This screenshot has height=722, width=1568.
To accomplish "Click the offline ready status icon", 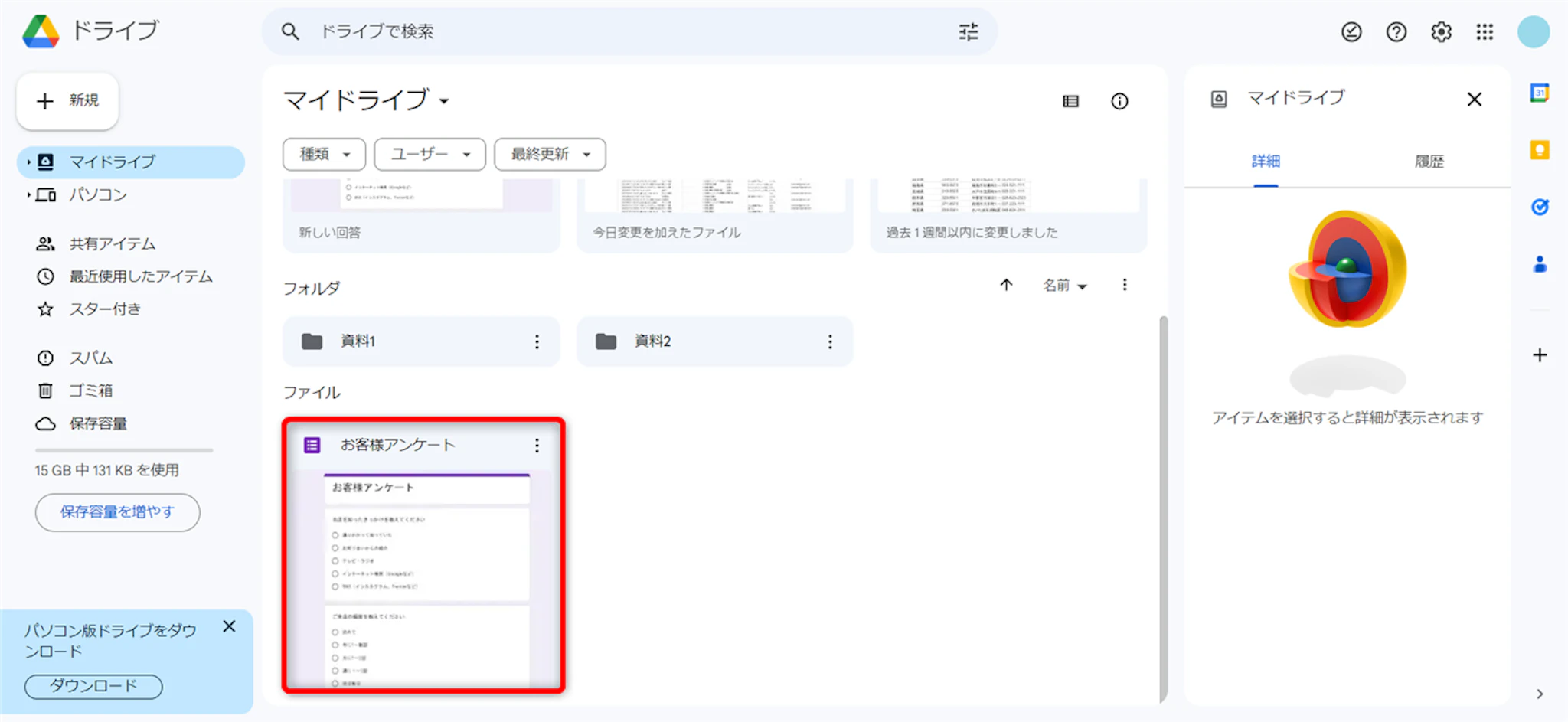I will click(1351, 31).
